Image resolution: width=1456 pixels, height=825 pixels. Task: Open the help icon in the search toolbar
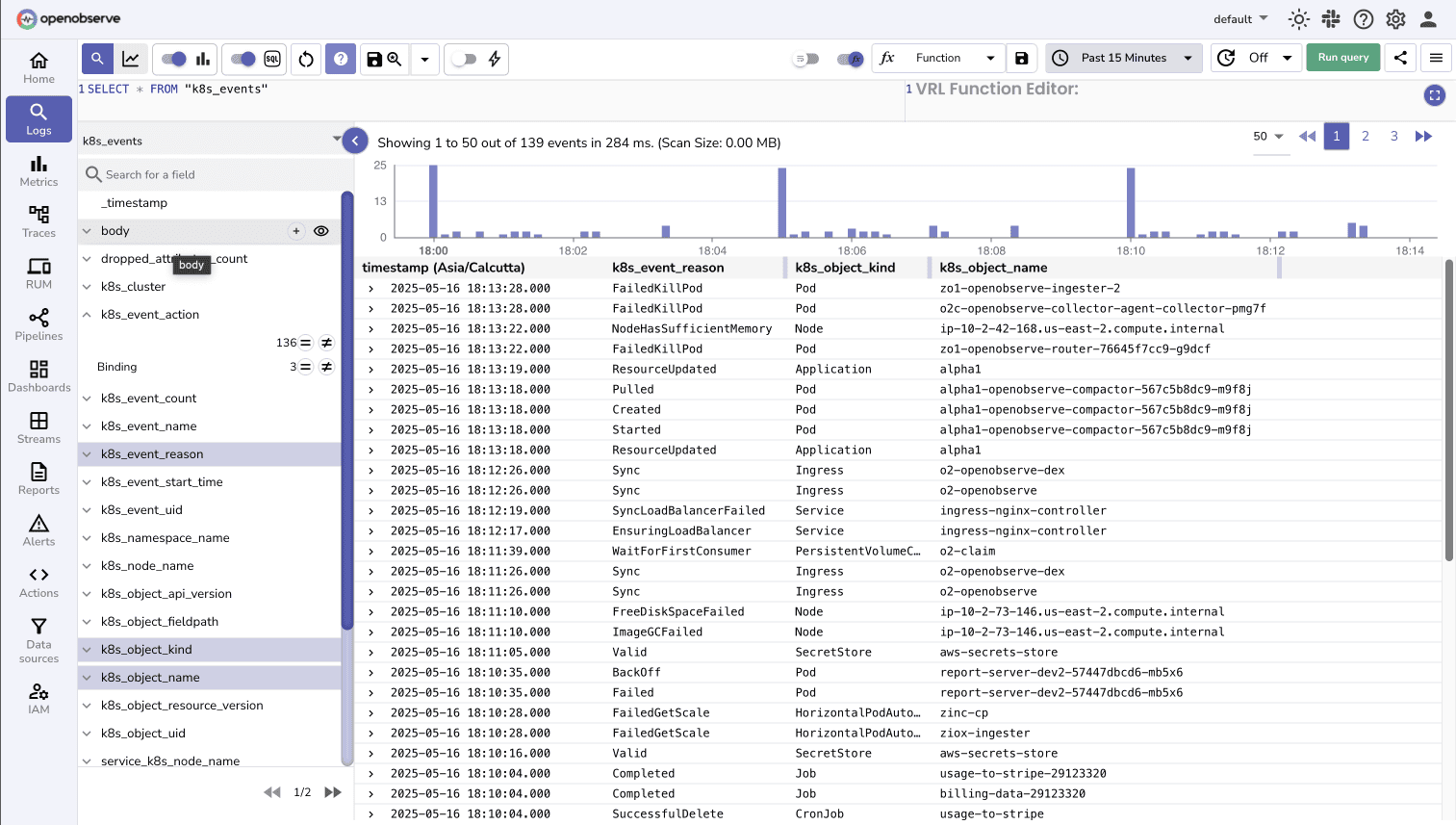point(340,59)
